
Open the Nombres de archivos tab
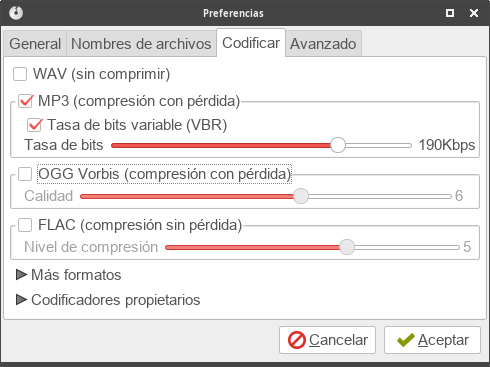(141, 44)
